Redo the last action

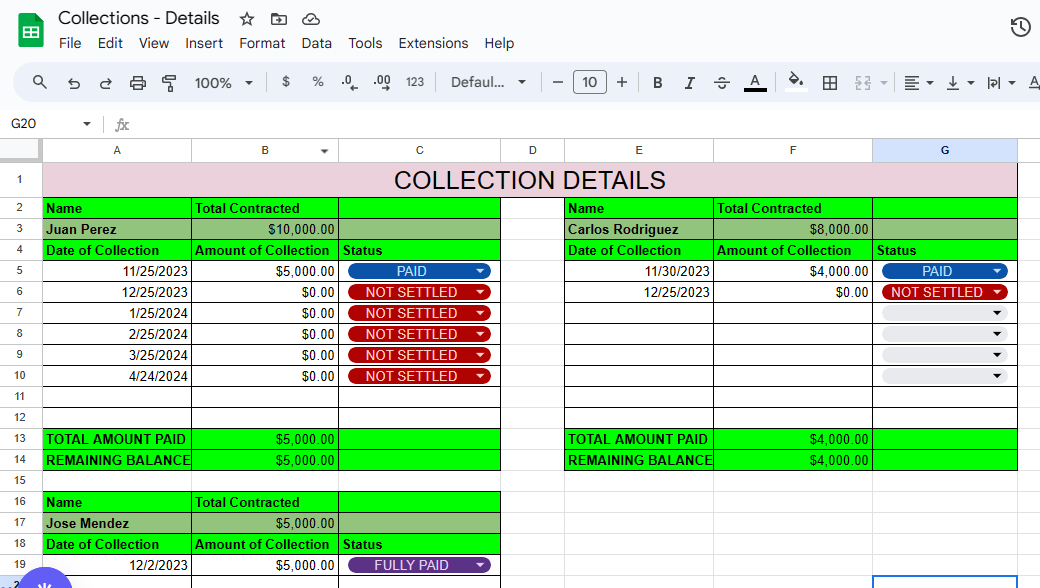pyautogui.click(x=105, y=83)
